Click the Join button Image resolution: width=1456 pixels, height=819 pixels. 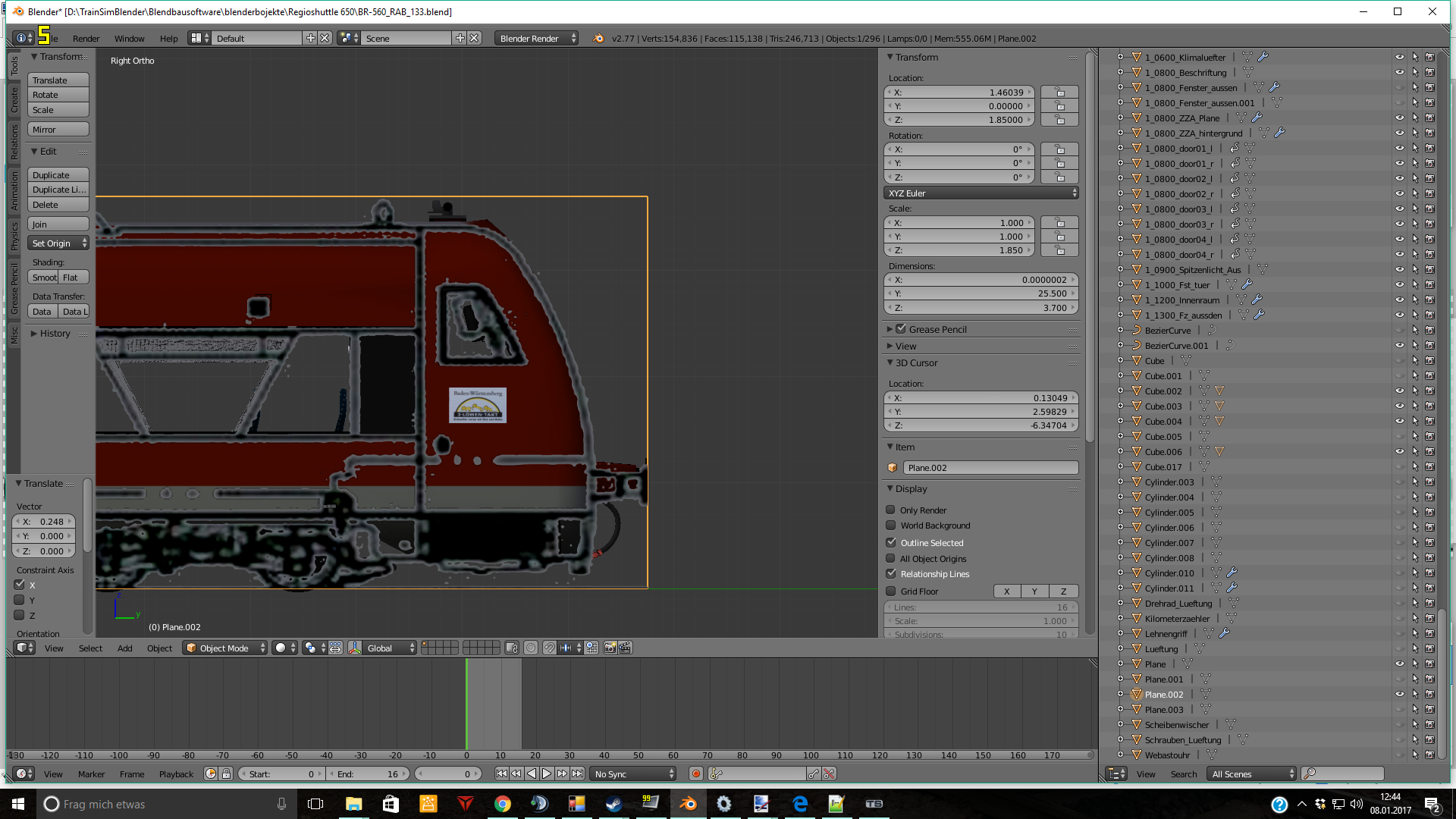(x=58, y=224)
